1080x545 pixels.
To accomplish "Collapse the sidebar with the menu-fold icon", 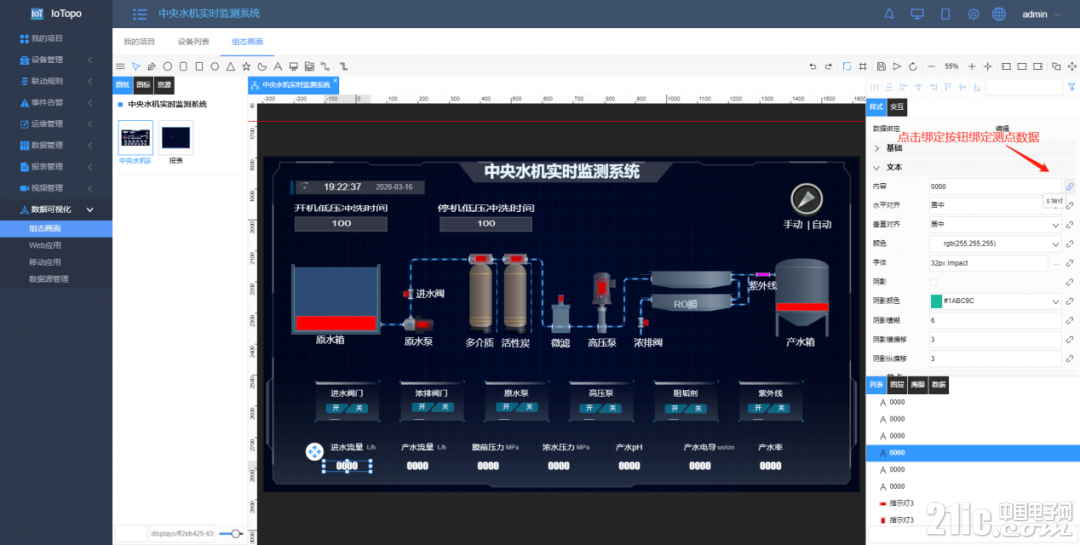I will (x=140, y=14).
